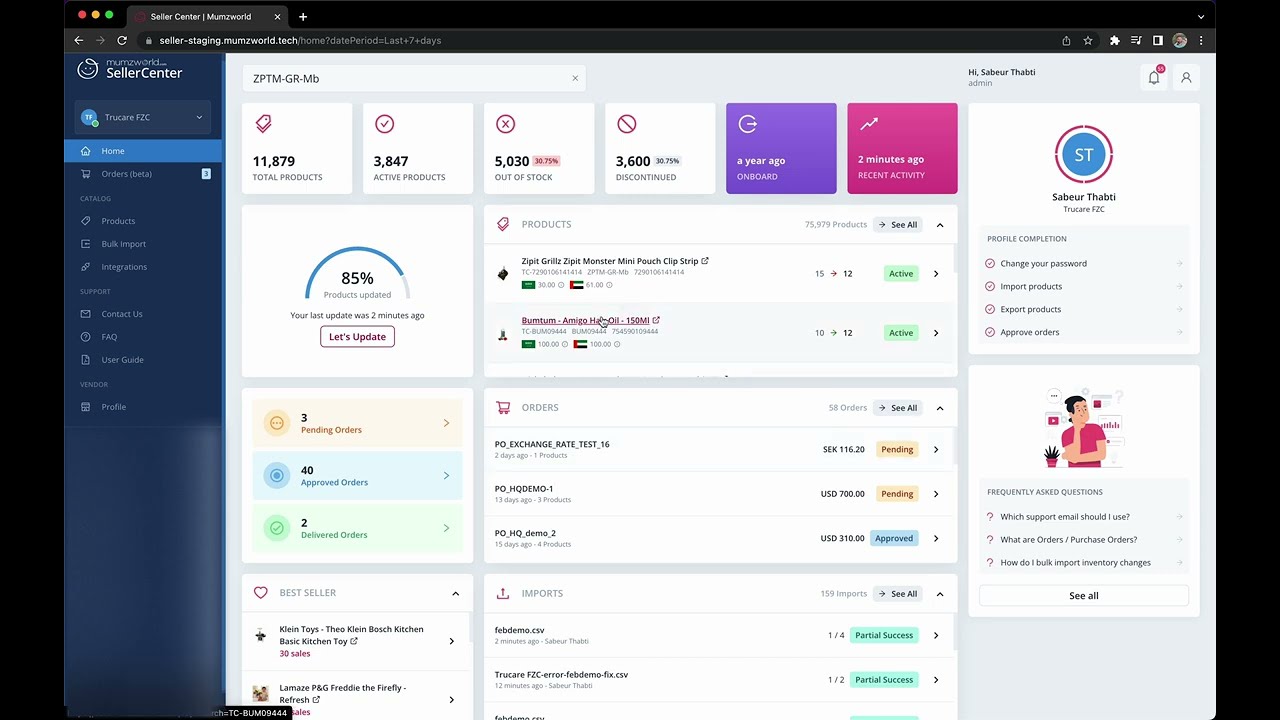Open FAQ about bulk import inventory changes
The image size is (1280, 720).
pos(1084,563)
